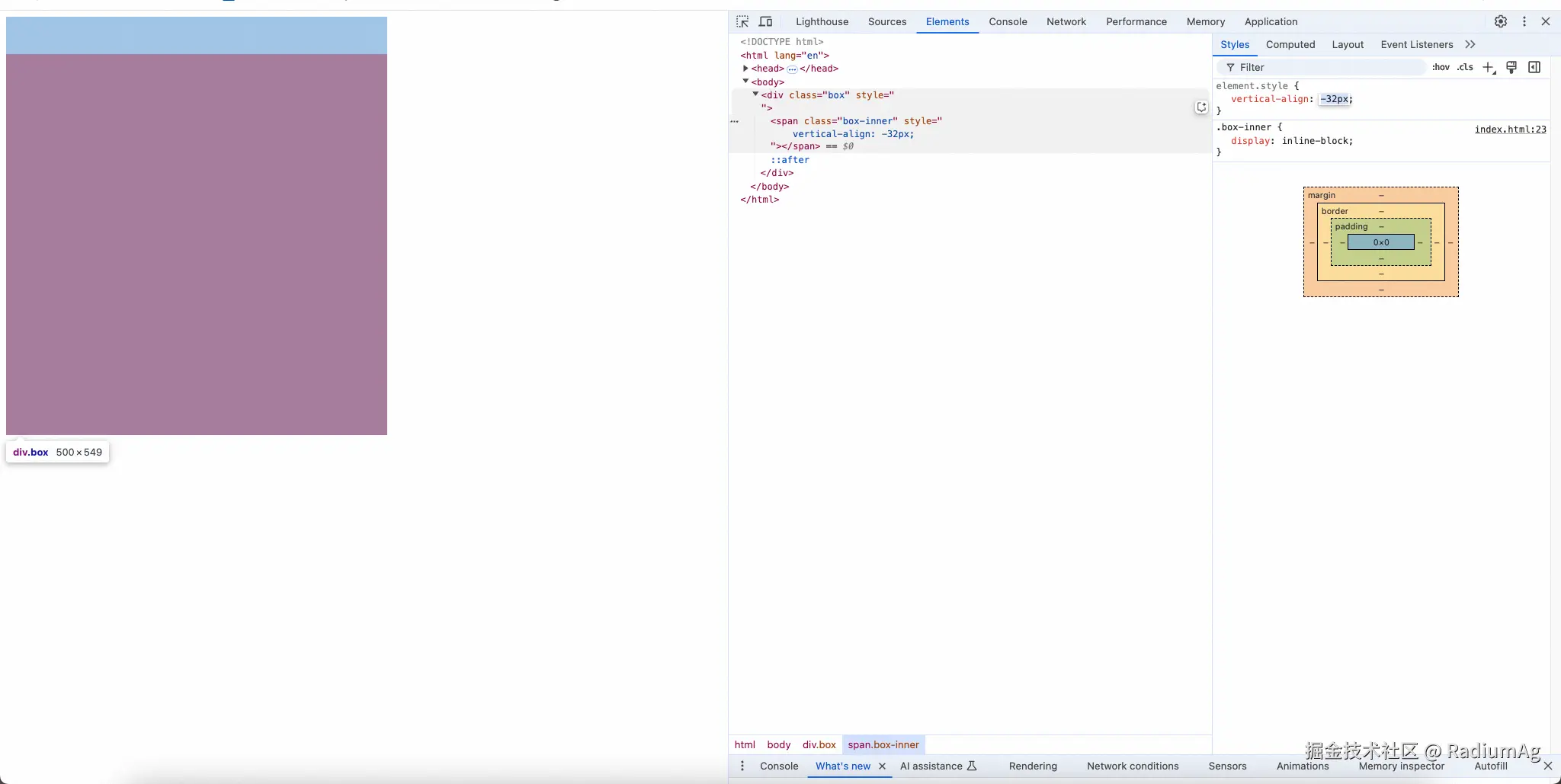Click the element.style selector text
Image resolution: width=1561 pixels, height=784 pixels.
[1252, 86]
